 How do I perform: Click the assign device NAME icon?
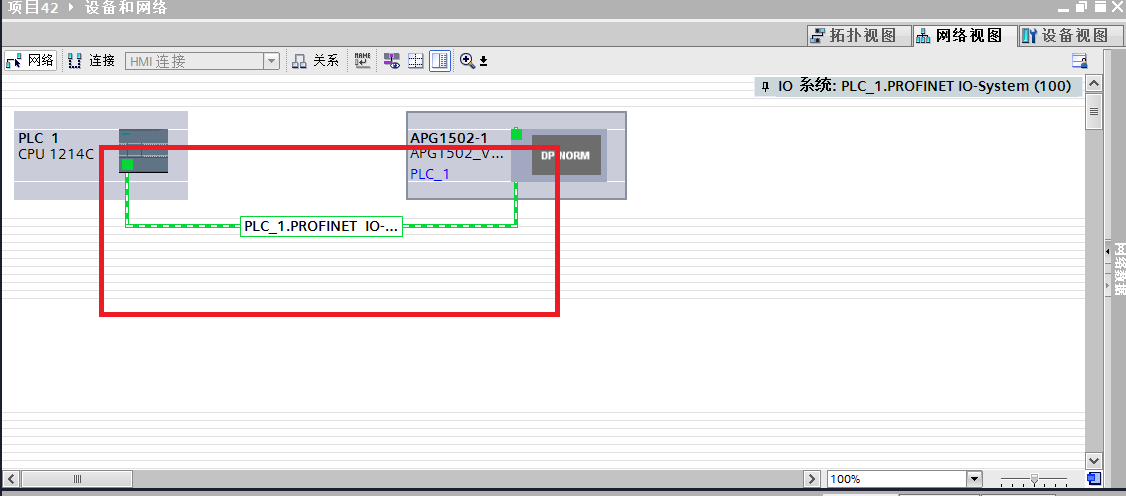click(x=363, y=61)
